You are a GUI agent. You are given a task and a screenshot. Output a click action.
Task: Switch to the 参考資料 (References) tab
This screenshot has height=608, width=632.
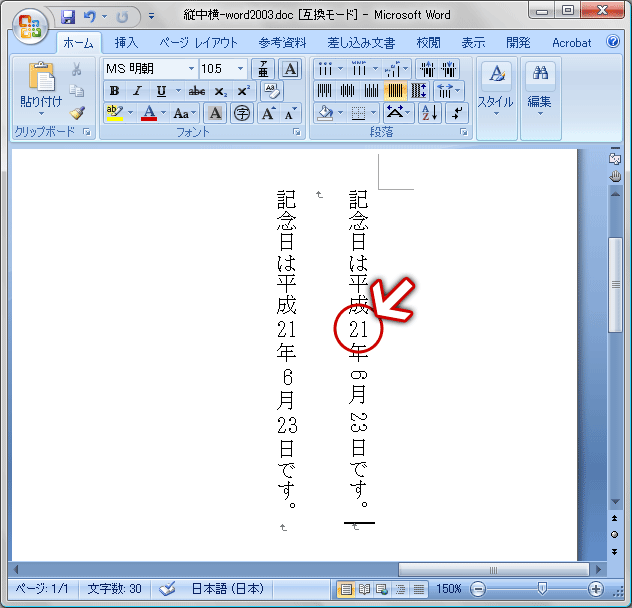point(282,43)
